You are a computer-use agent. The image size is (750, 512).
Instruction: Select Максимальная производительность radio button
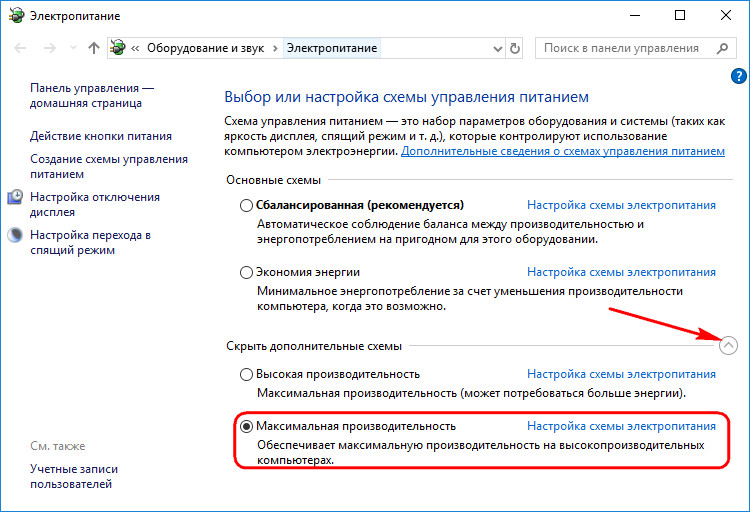(x=246, y=426)
